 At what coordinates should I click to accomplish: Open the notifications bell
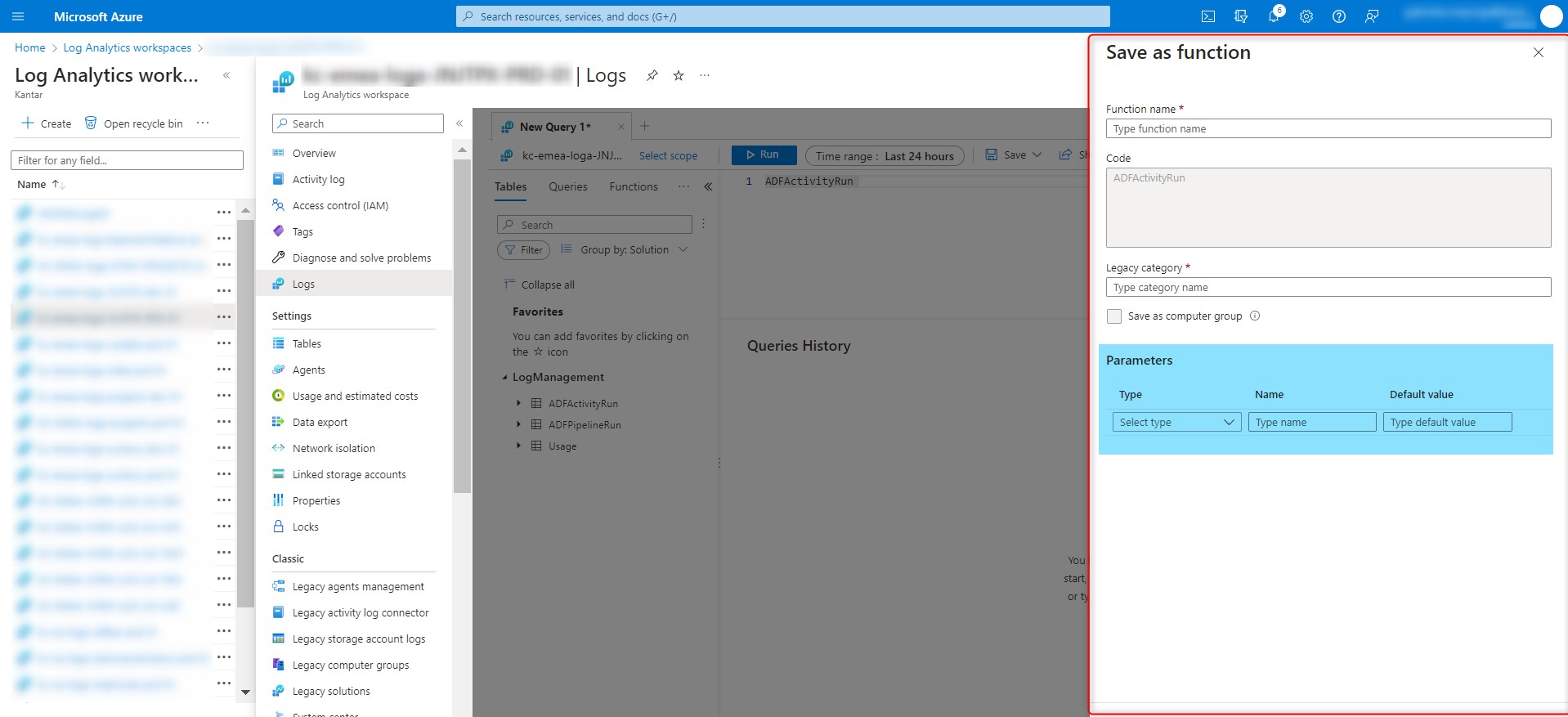(1274, 16)
